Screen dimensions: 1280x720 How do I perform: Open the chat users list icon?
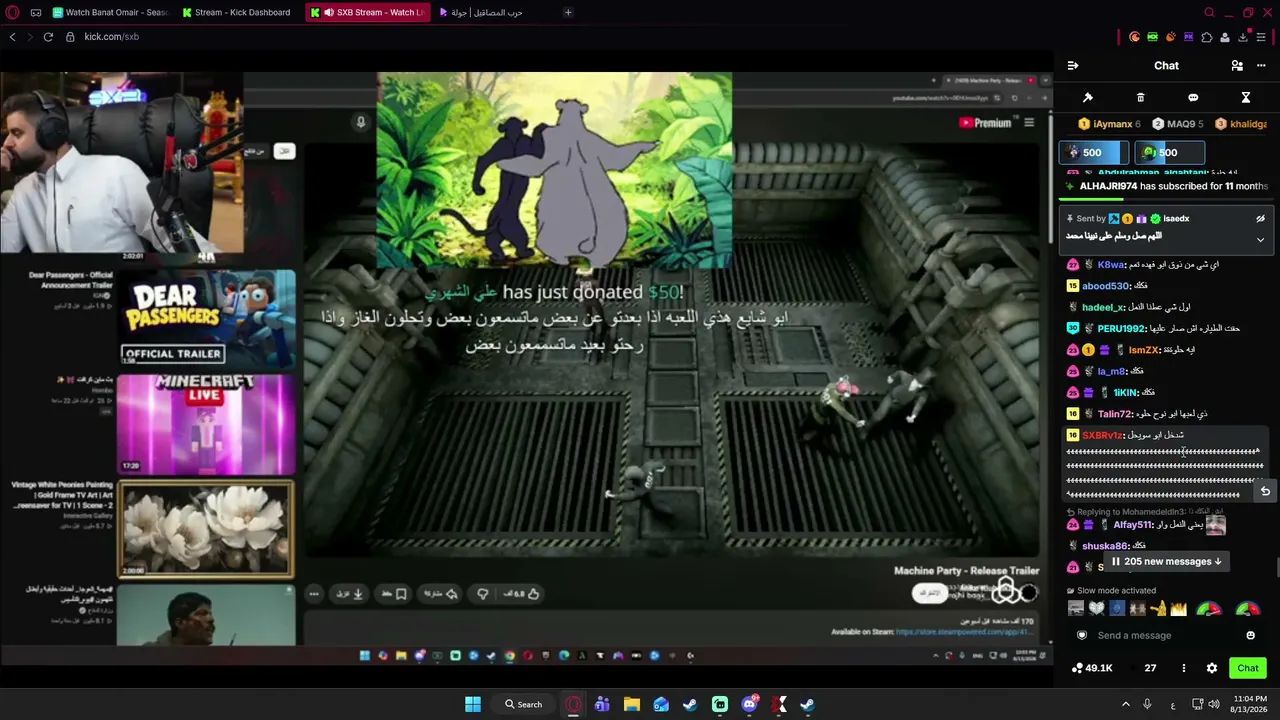tap(1237, 66)
